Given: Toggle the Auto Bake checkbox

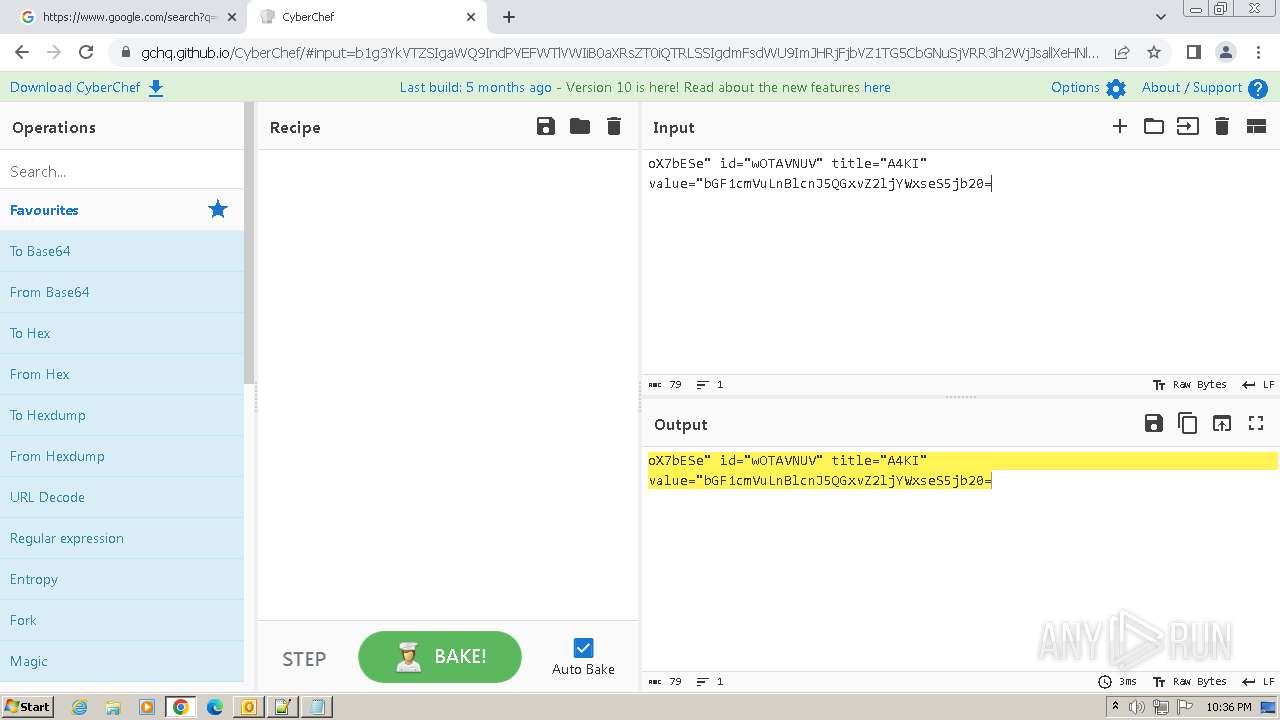Looking at the screenshot, I should 584,648.
